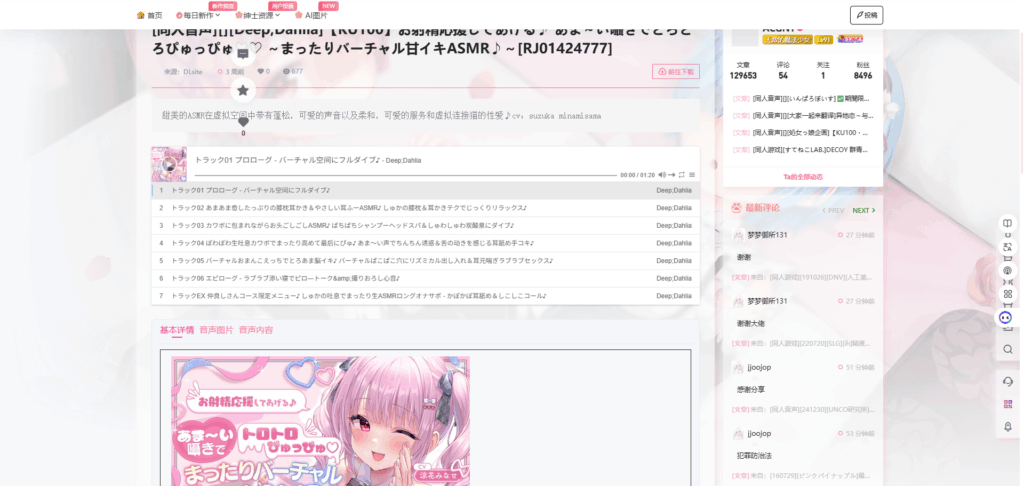Screen dimensions: 1024x486
Task: Go to 首页 home in top navigation
Action: click(x=150, y=15)
